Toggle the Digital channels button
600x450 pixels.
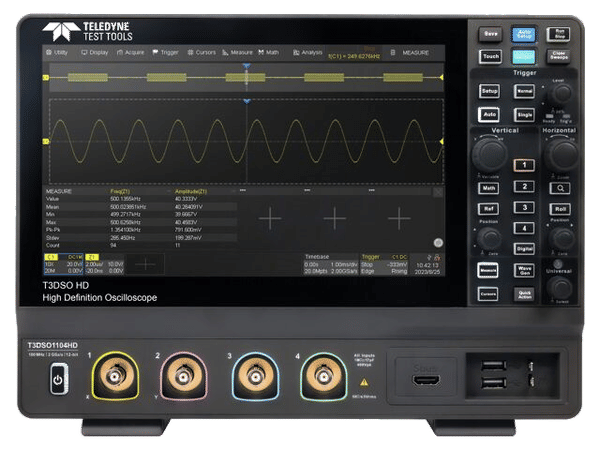coord(524,249)
